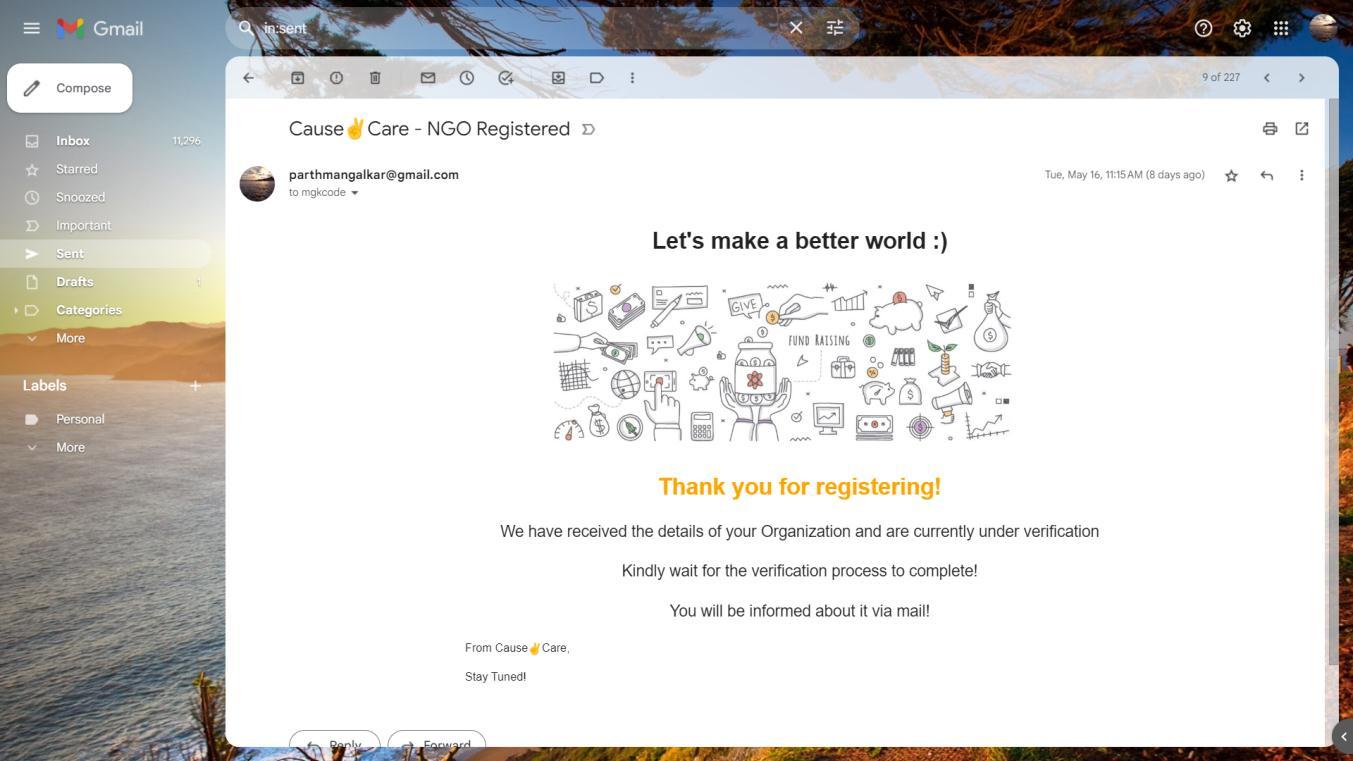1353x761 pixels.
Task: Open the Settings gear
Action: point(1242,28)
